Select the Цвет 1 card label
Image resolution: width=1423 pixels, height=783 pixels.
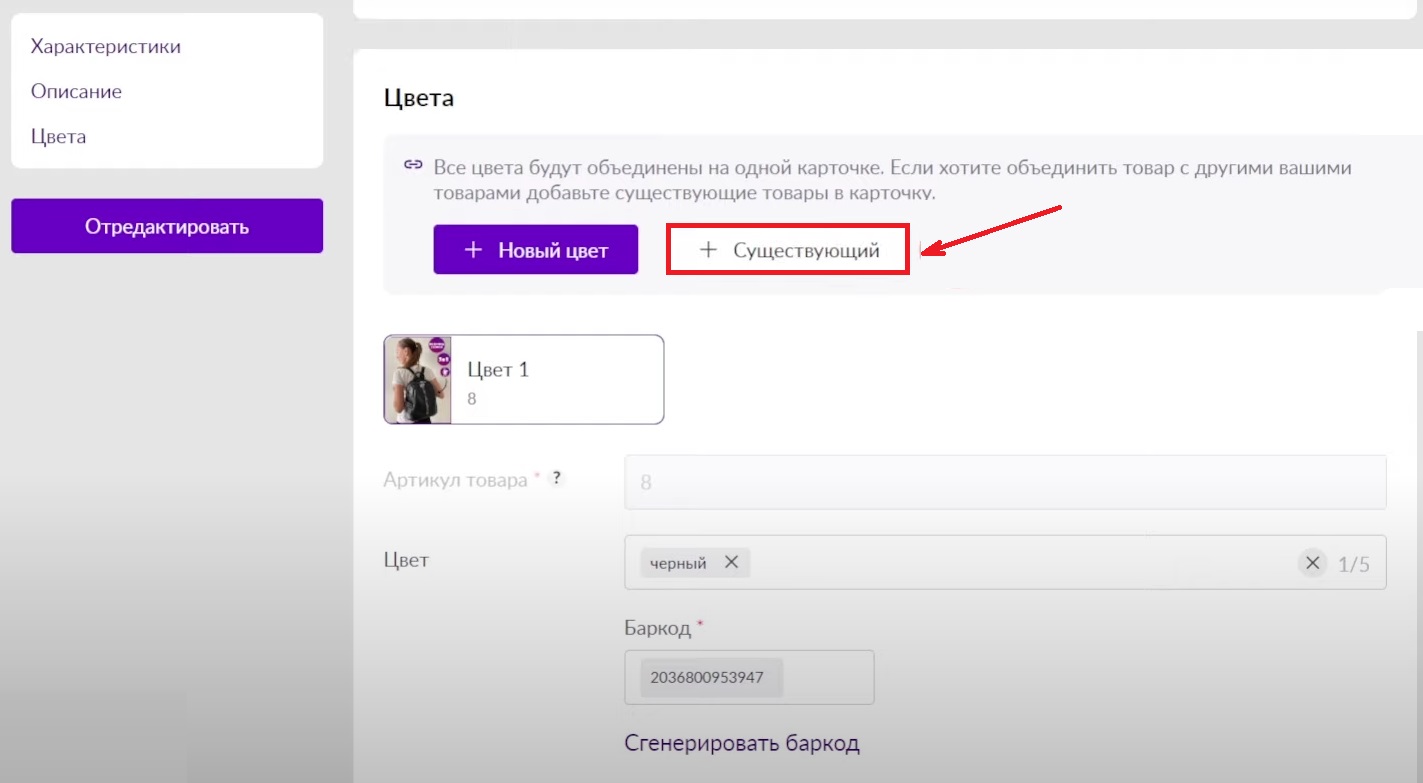pyautogui.click(x=498, y=369)
